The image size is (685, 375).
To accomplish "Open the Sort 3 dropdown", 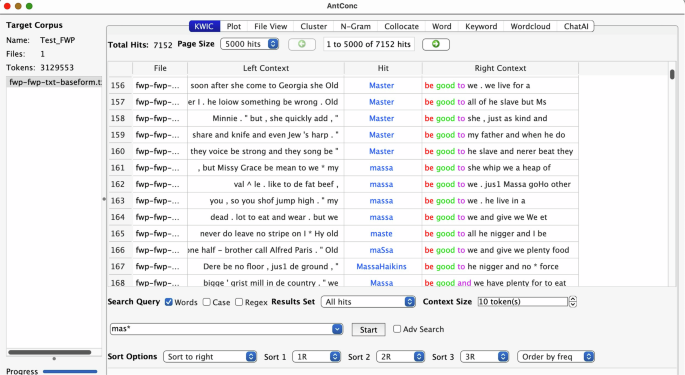I will pyautogui.click(x=484, y=357).
